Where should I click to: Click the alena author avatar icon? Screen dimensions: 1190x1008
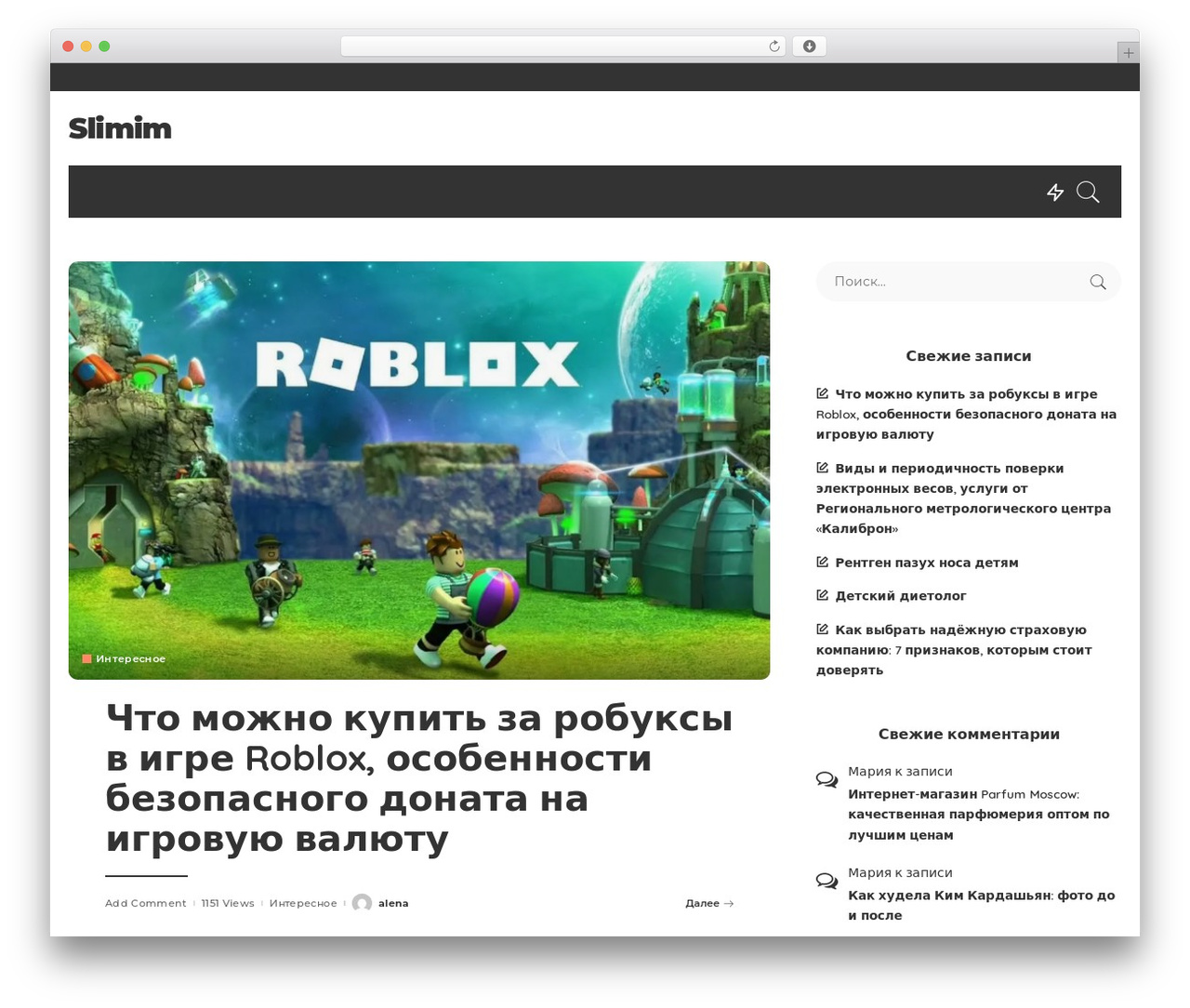click(363, 903)
